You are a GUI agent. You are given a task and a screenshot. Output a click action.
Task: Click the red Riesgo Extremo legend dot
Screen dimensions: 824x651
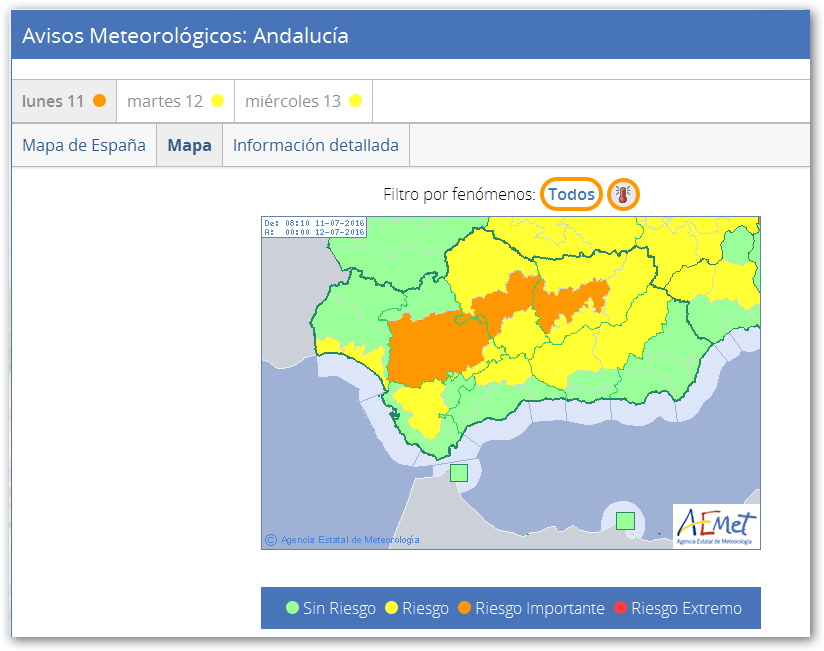(620, 608)
